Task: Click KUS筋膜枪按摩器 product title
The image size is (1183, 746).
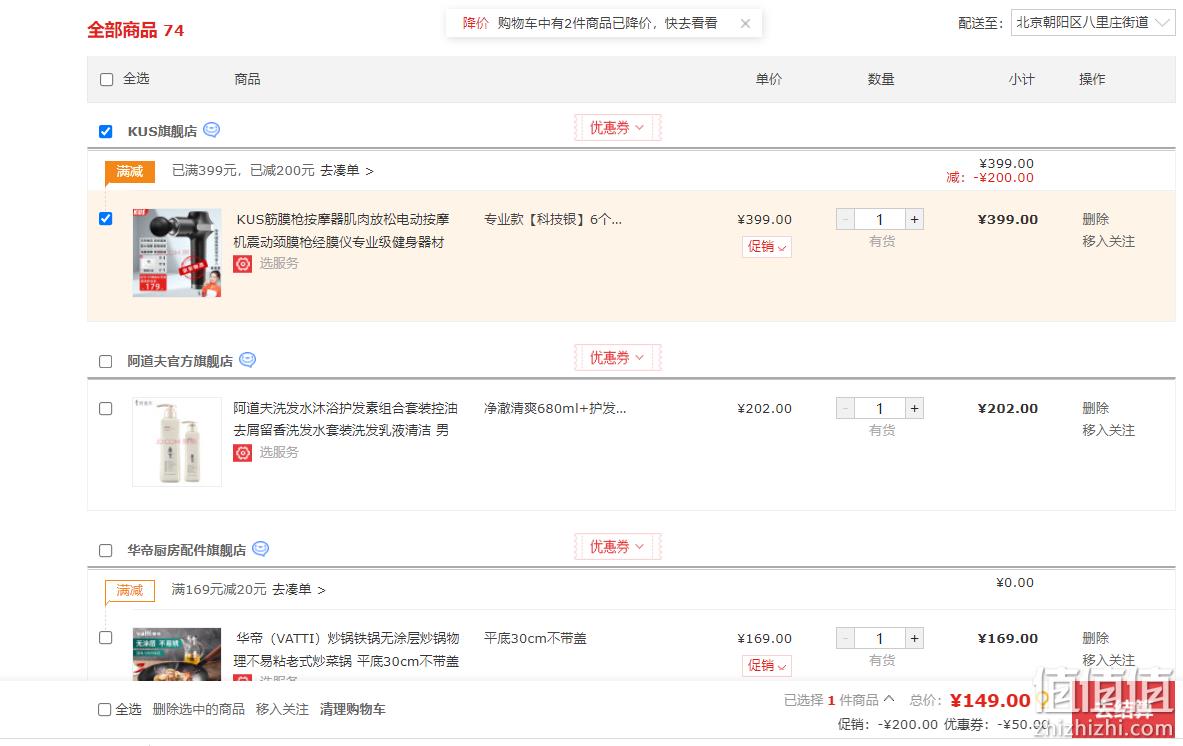Action: 341,231
